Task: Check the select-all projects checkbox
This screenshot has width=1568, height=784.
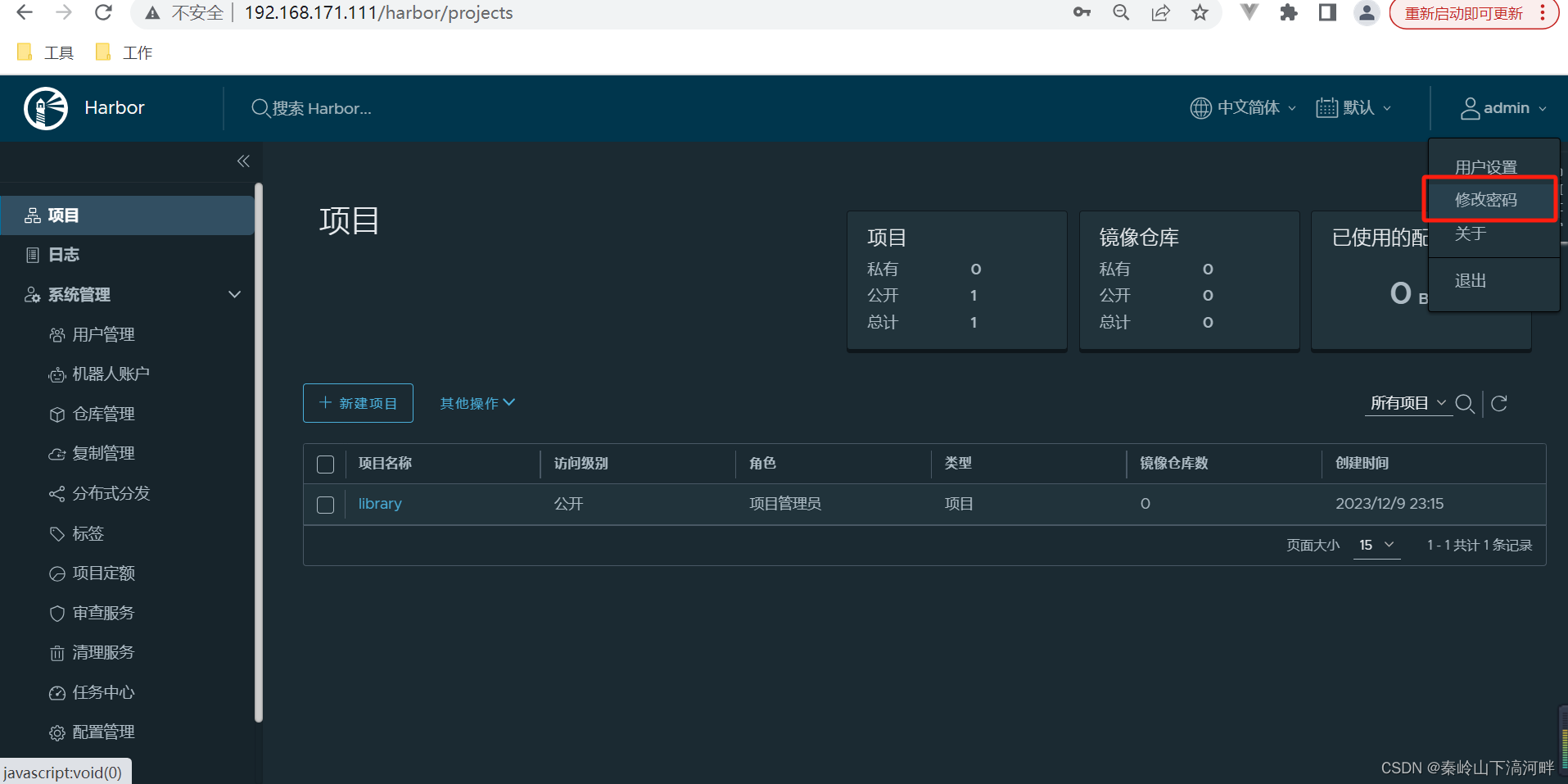Action: coord(325,464)
